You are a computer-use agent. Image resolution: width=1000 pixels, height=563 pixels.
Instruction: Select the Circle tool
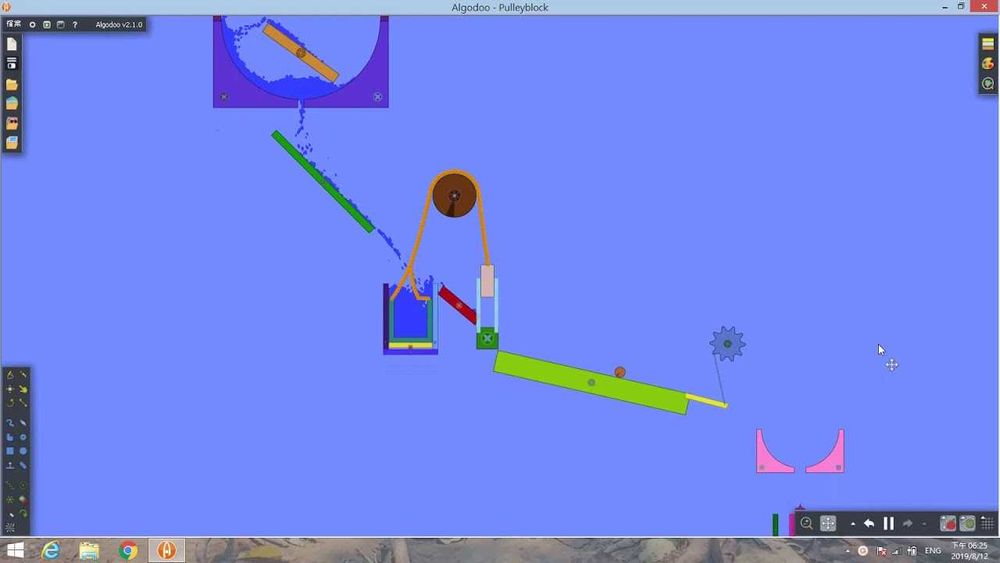point(24,451)
